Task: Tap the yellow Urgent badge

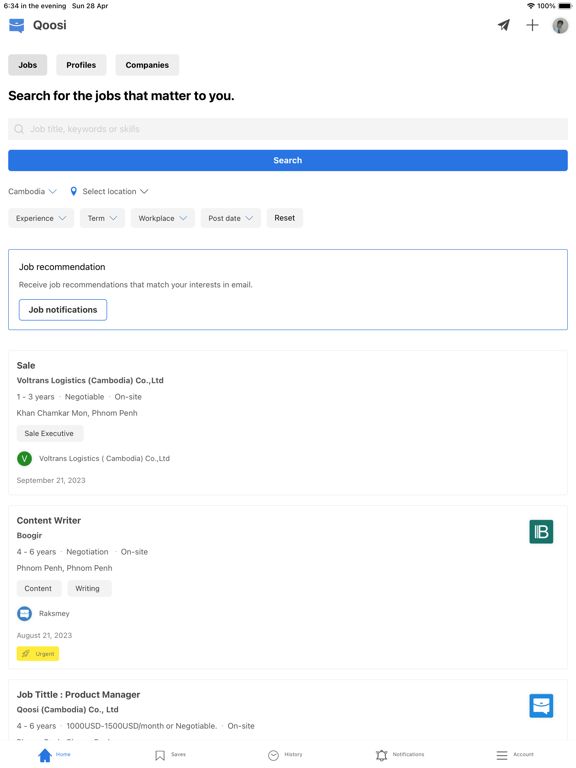Action: coord(38,654)
